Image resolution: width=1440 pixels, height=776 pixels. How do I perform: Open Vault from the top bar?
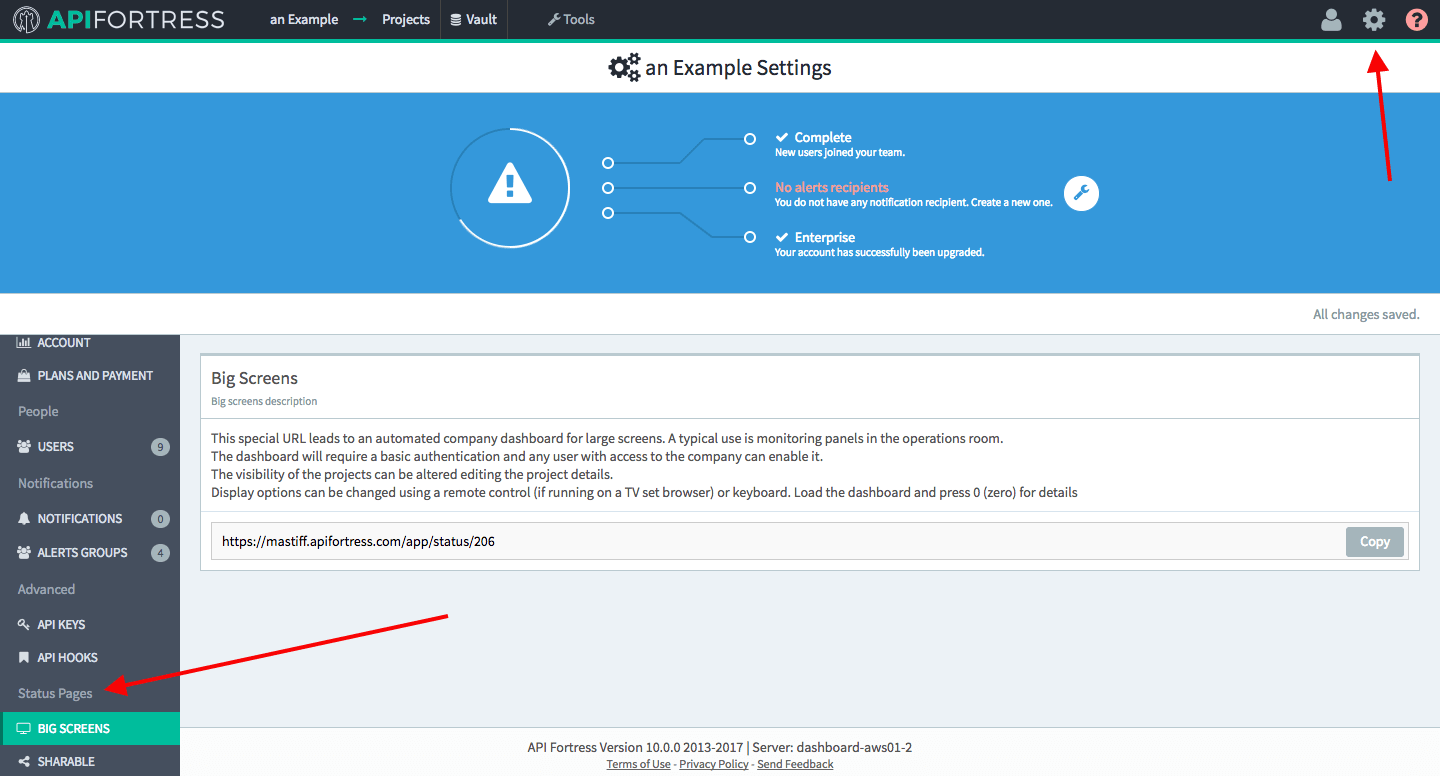pos(473,19)
